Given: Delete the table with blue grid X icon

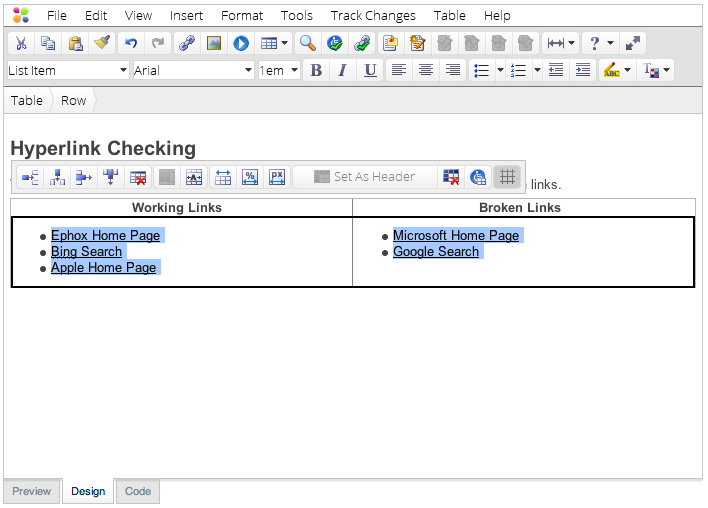Looking at the screenshot, I should [451, 177].
